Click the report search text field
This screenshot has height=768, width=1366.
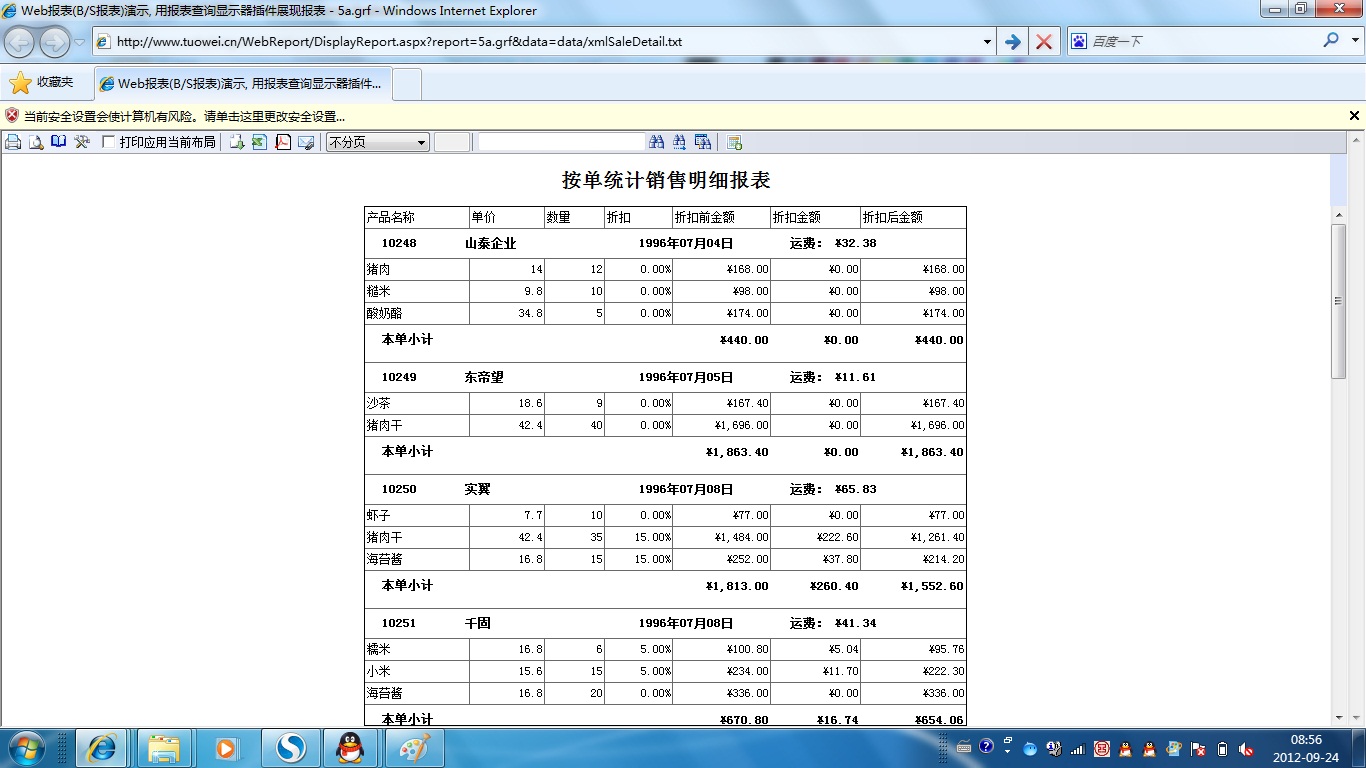pyautogui.click(x=561, y=142)
